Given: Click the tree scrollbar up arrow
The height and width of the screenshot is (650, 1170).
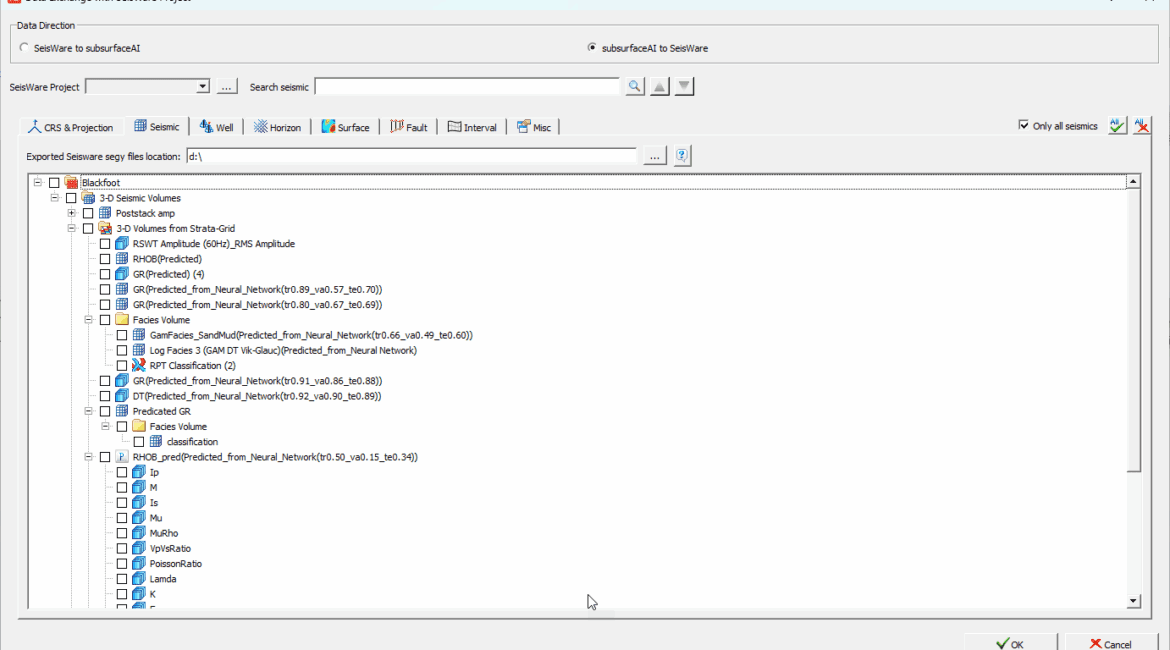Looking at the screenshot, I should [1133, 181].
